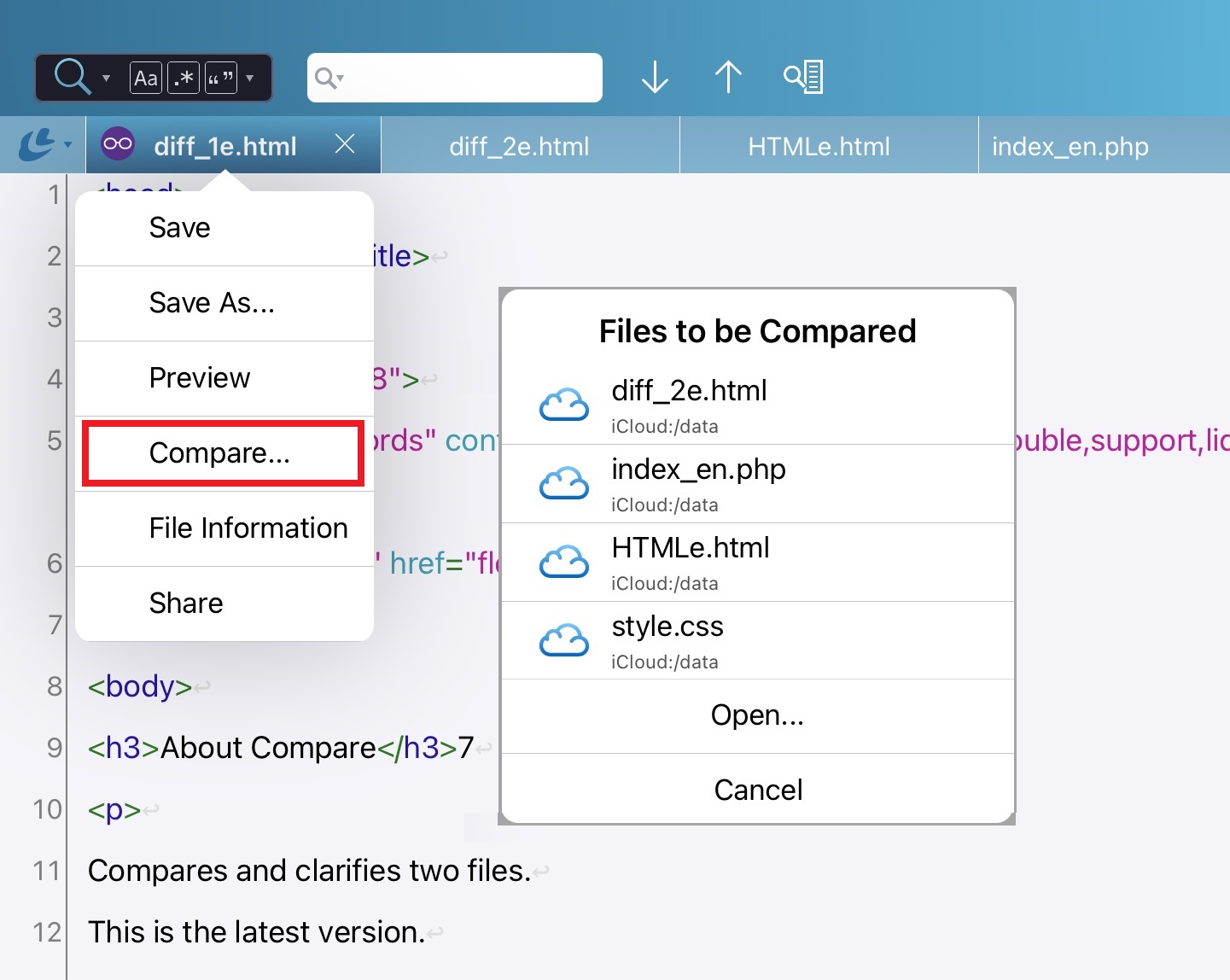Cancel the Files to be Compared dialog
The image size is (1230, 980).
[758, 790]
